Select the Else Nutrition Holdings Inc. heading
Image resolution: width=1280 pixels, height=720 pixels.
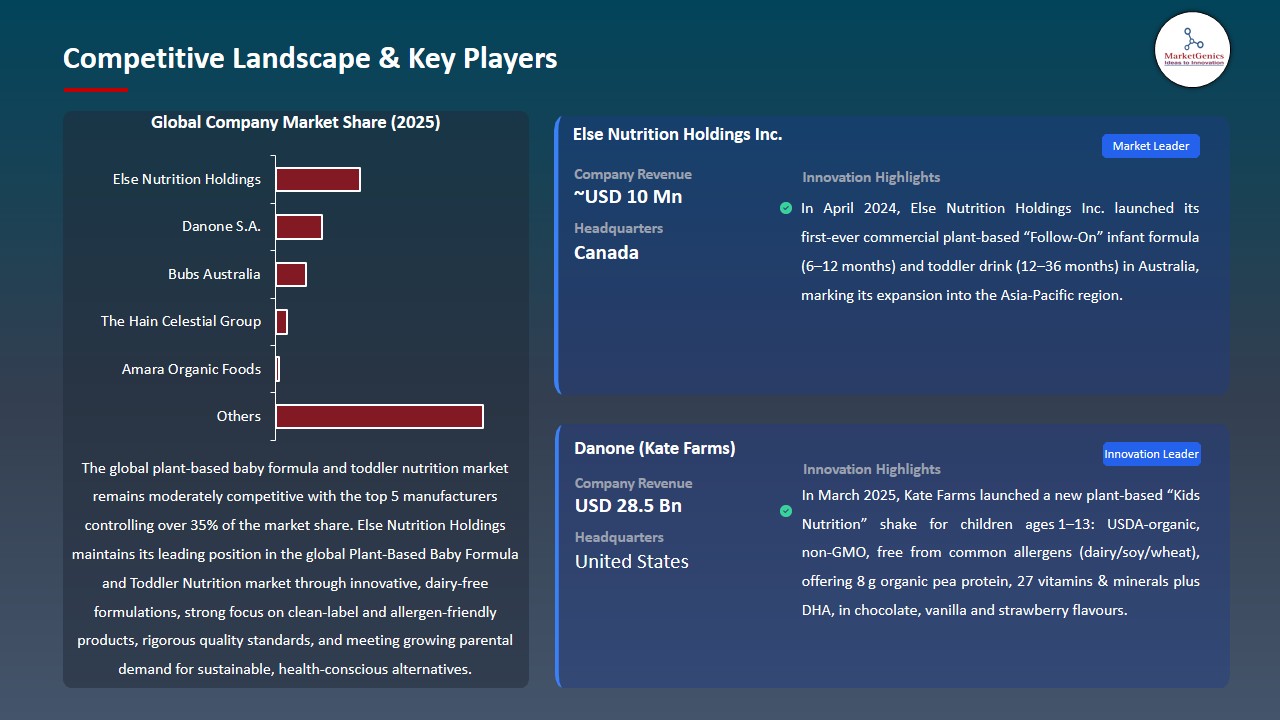(x=677, y=134)
